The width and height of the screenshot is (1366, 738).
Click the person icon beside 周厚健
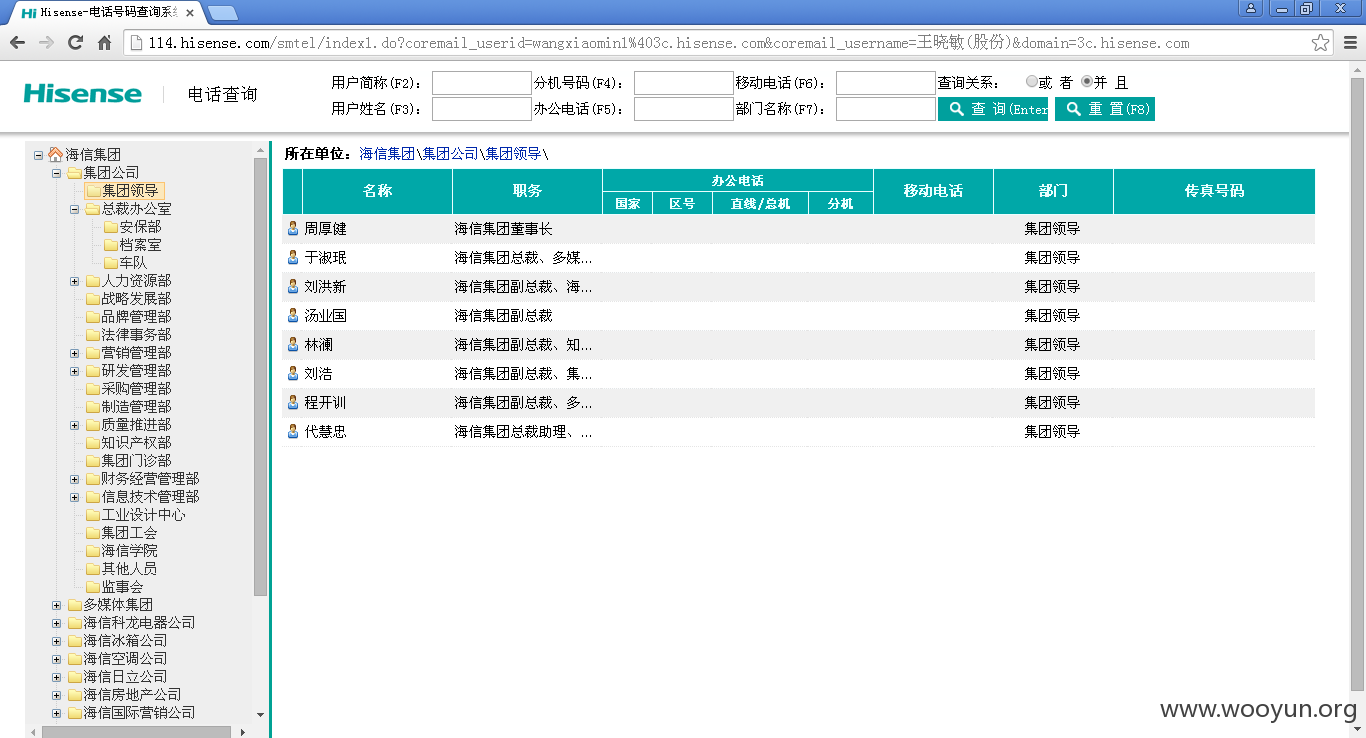[293, 229]
